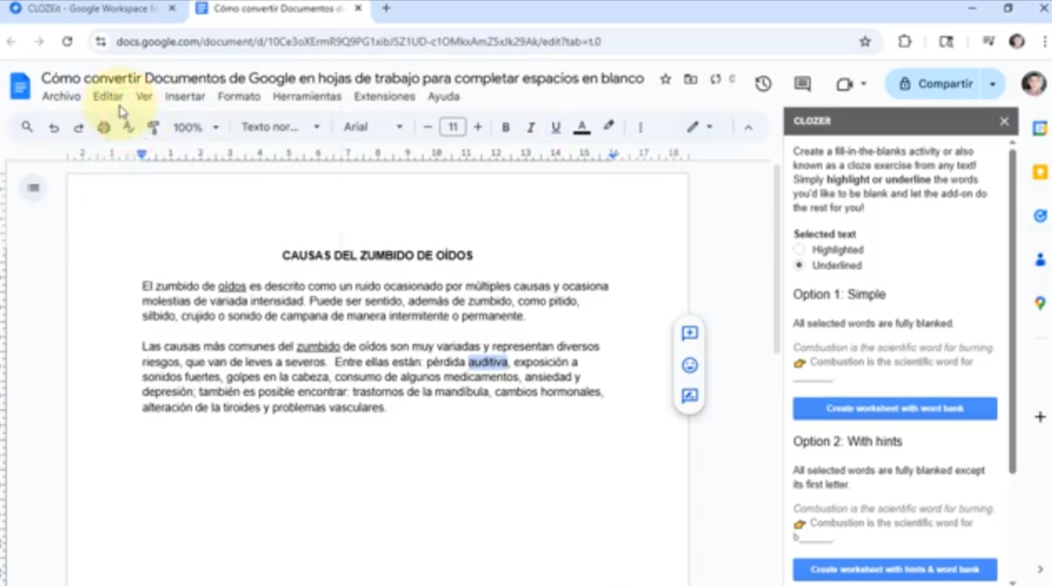Open the Formato menu
This screenshot has height=586, width=1052.
coord(239,97)
